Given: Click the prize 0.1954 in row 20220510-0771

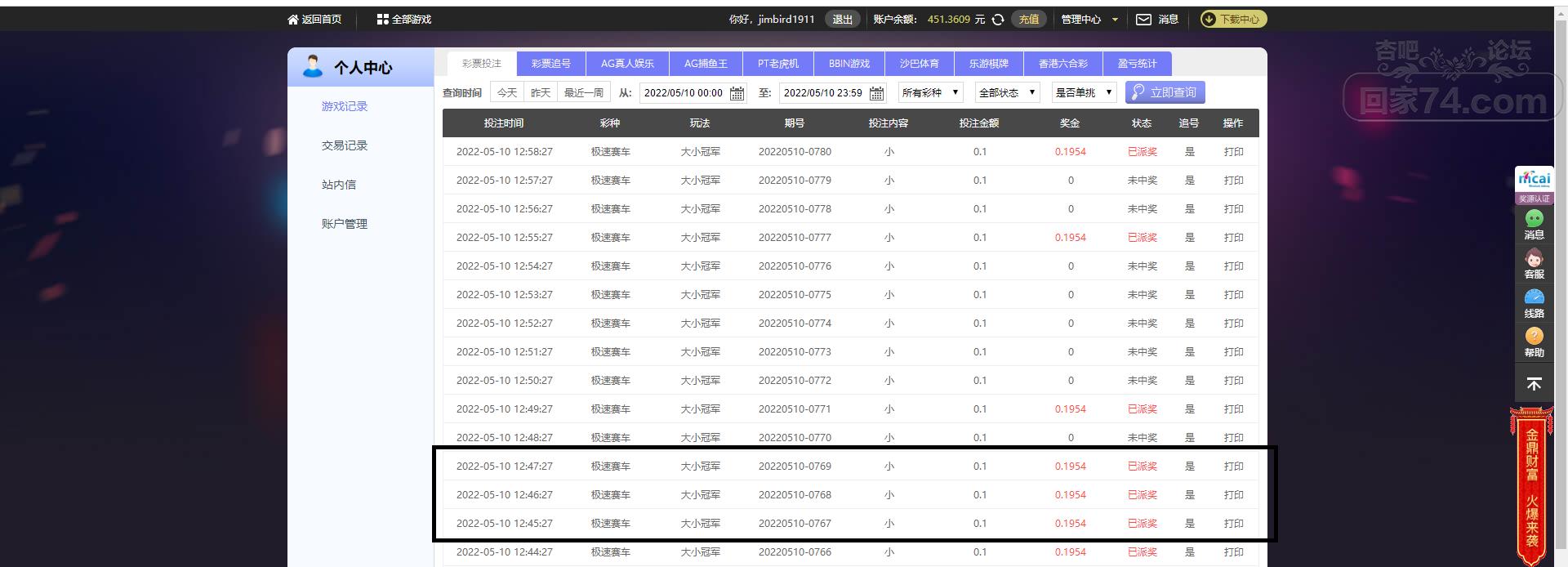Looking at the screenshot, I should tap(1070, 409).
